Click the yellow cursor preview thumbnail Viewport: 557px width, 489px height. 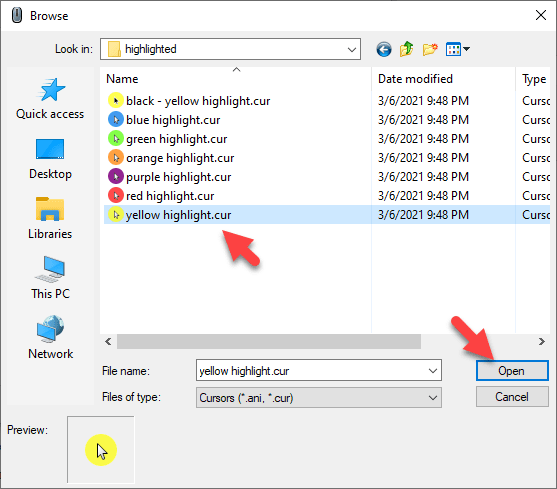click(101, 450)
